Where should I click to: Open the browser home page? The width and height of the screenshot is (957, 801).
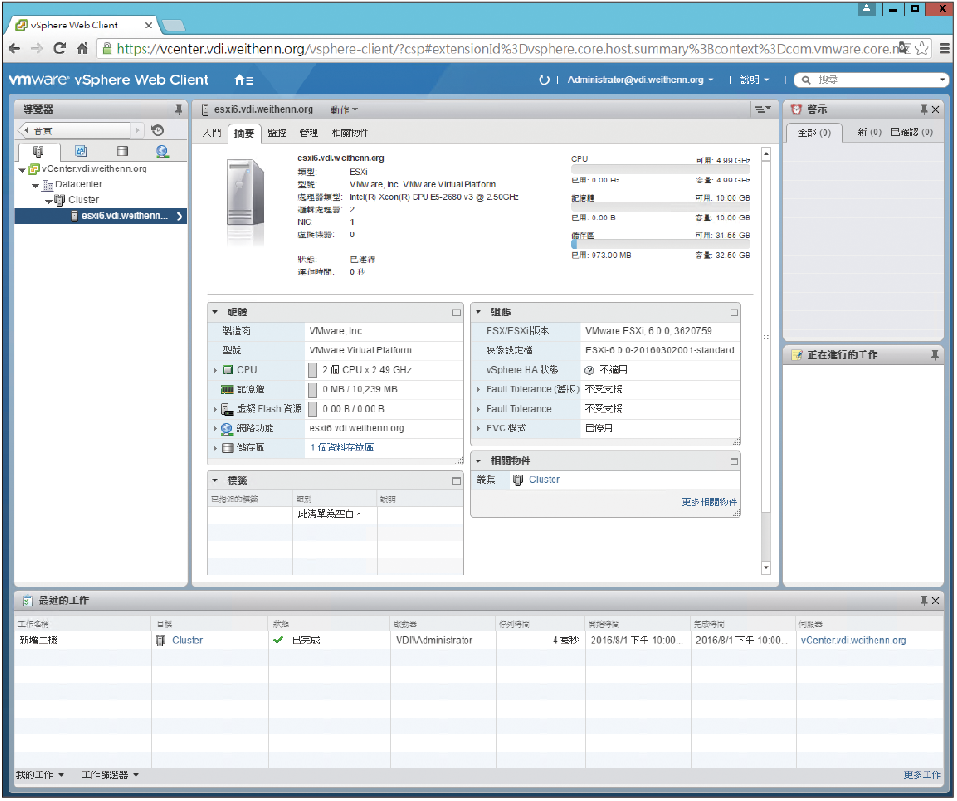tap(82, 48)
